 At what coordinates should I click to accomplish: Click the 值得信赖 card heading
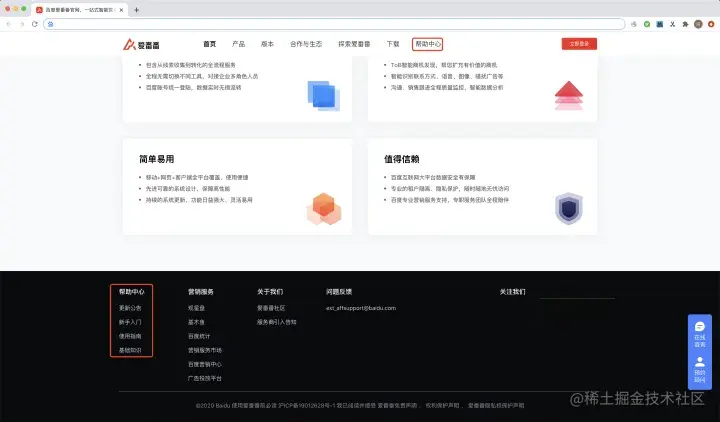click(402, 159)
